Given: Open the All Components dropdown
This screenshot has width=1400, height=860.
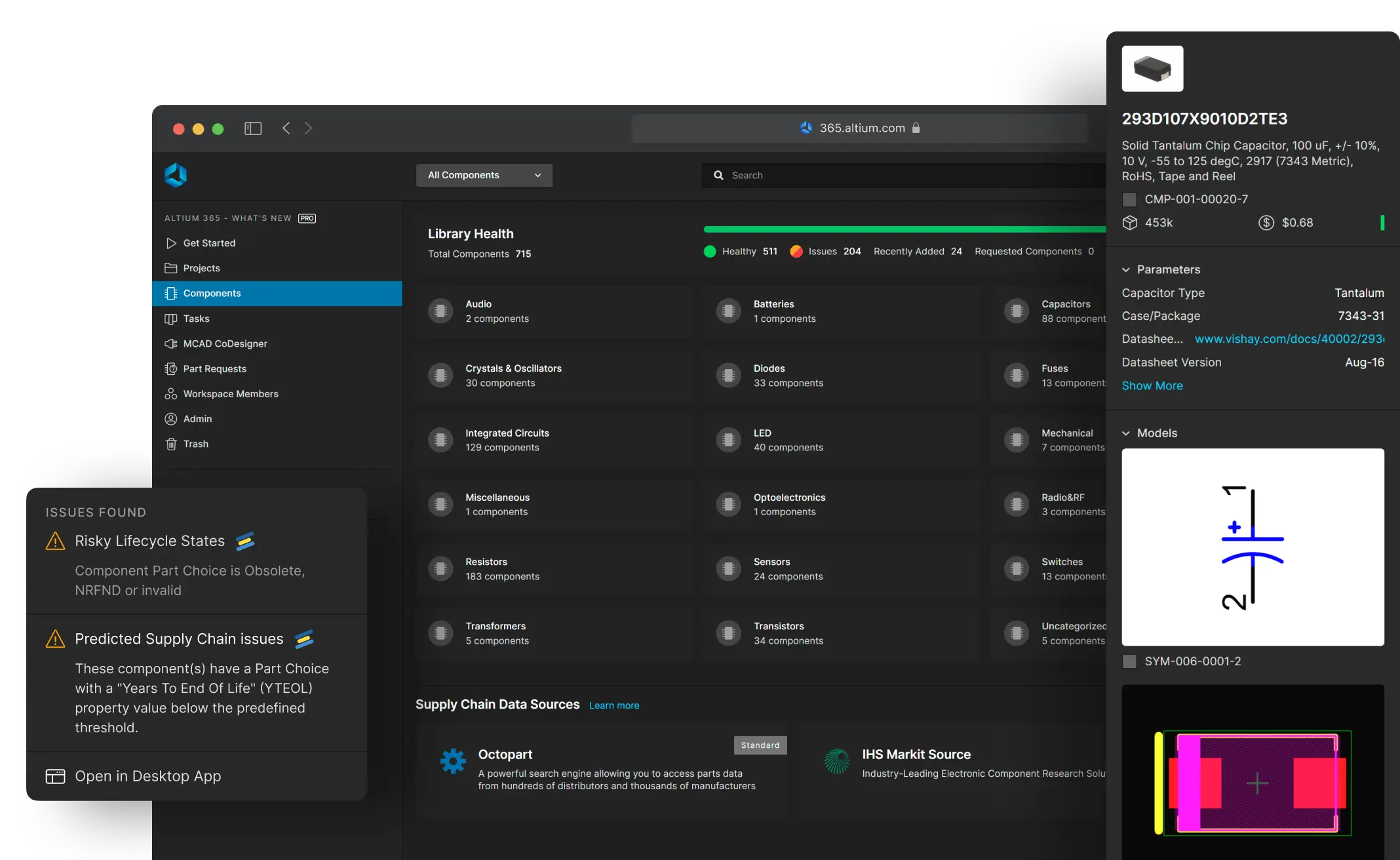Looking at the screenshot, I should [484, 175].
